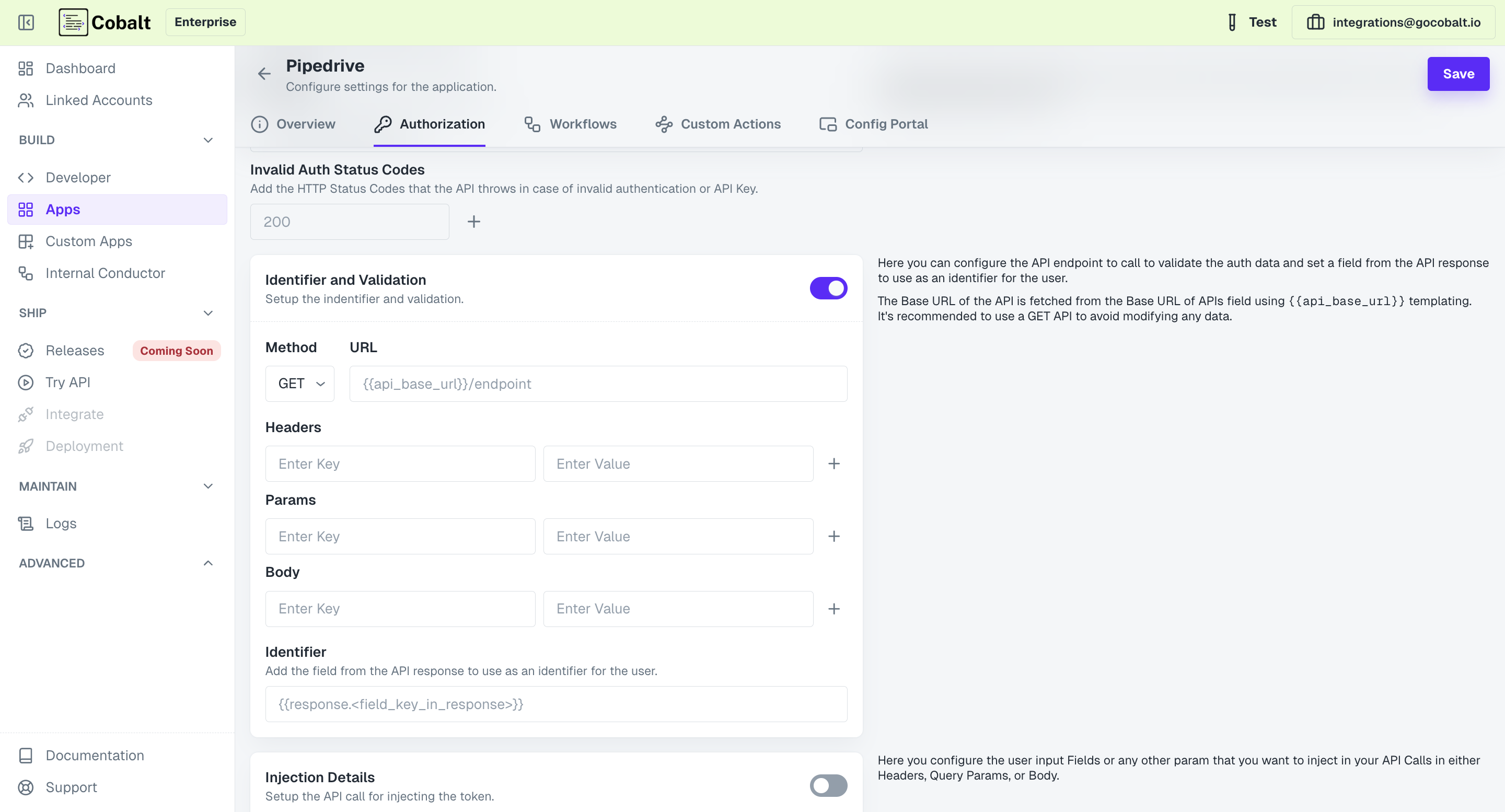Image resolution: width=1505 pixels, height=812 pixels.
Task: Open Support from the sidebar
Action: [71, 787]
